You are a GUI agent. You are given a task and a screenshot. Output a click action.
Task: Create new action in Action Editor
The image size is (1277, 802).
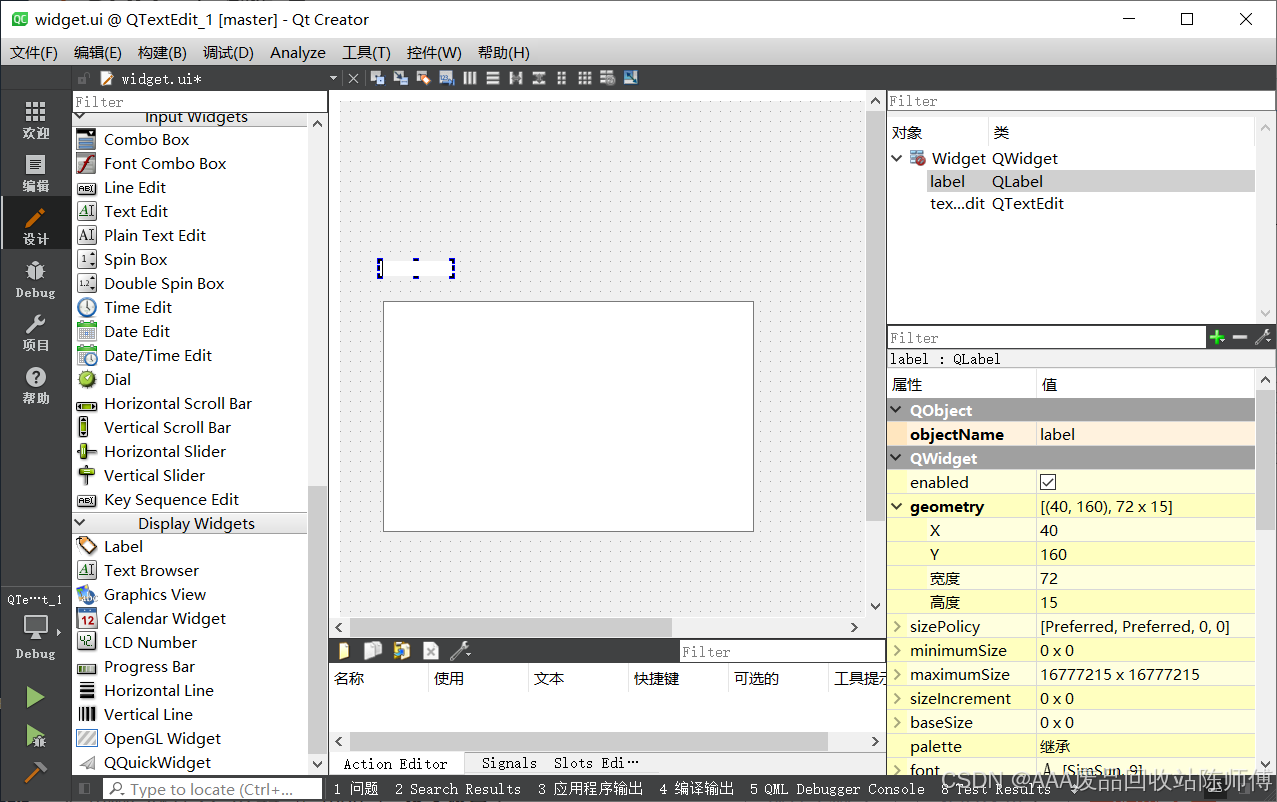tap(344, 651)
